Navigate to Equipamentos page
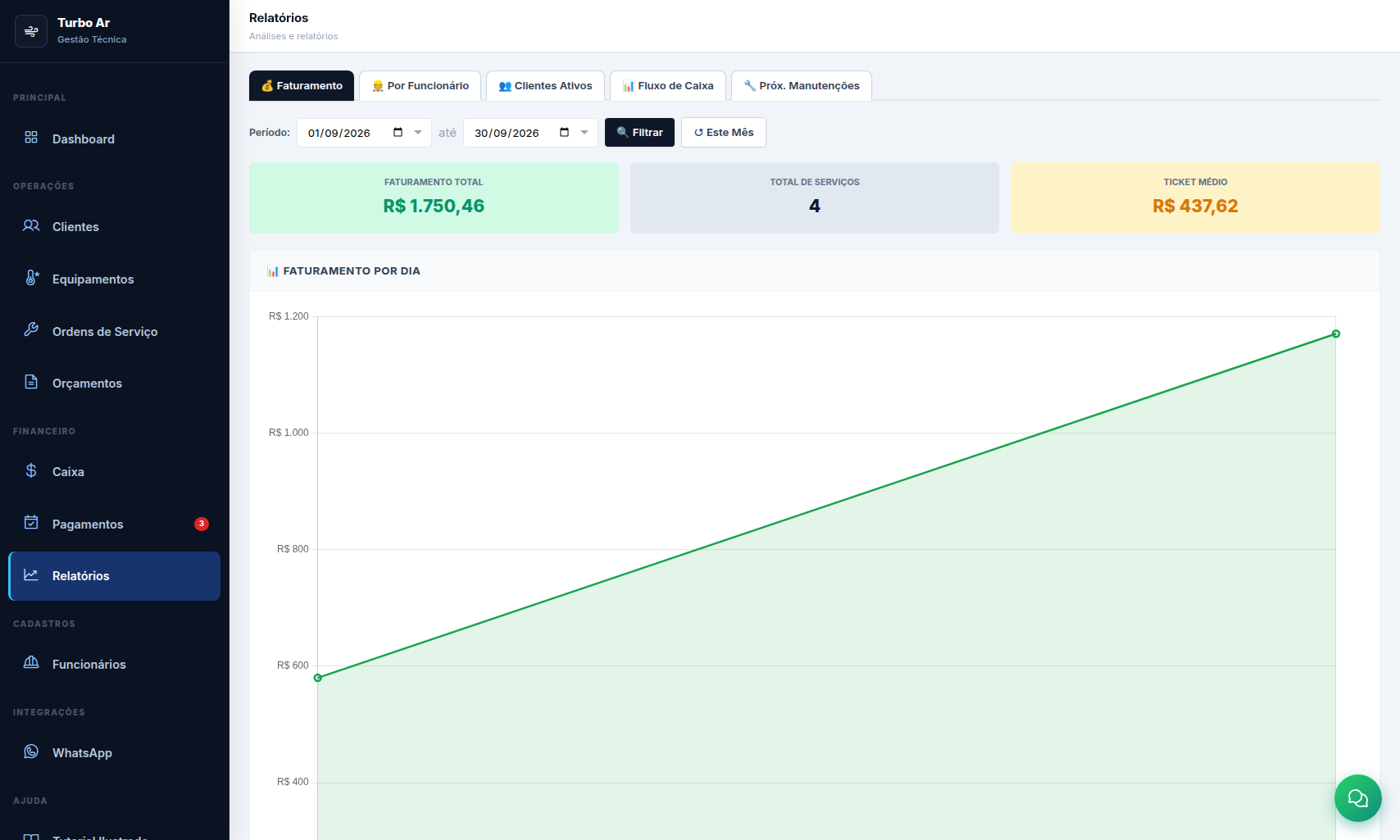 pyautogui.click(x=114, y=279)
